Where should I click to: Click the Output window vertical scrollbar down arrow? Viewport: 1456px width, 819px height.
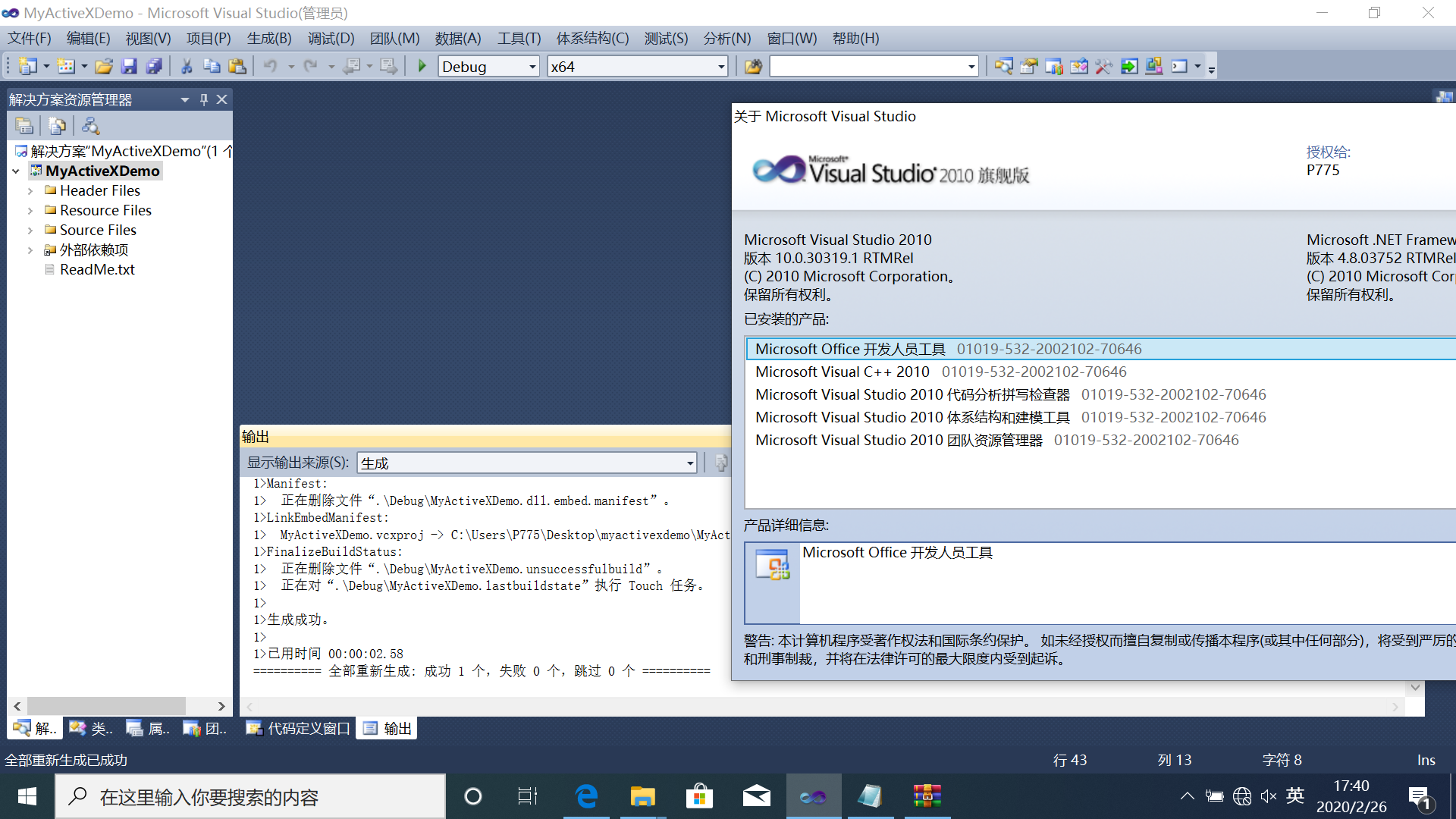point(1415,688)
